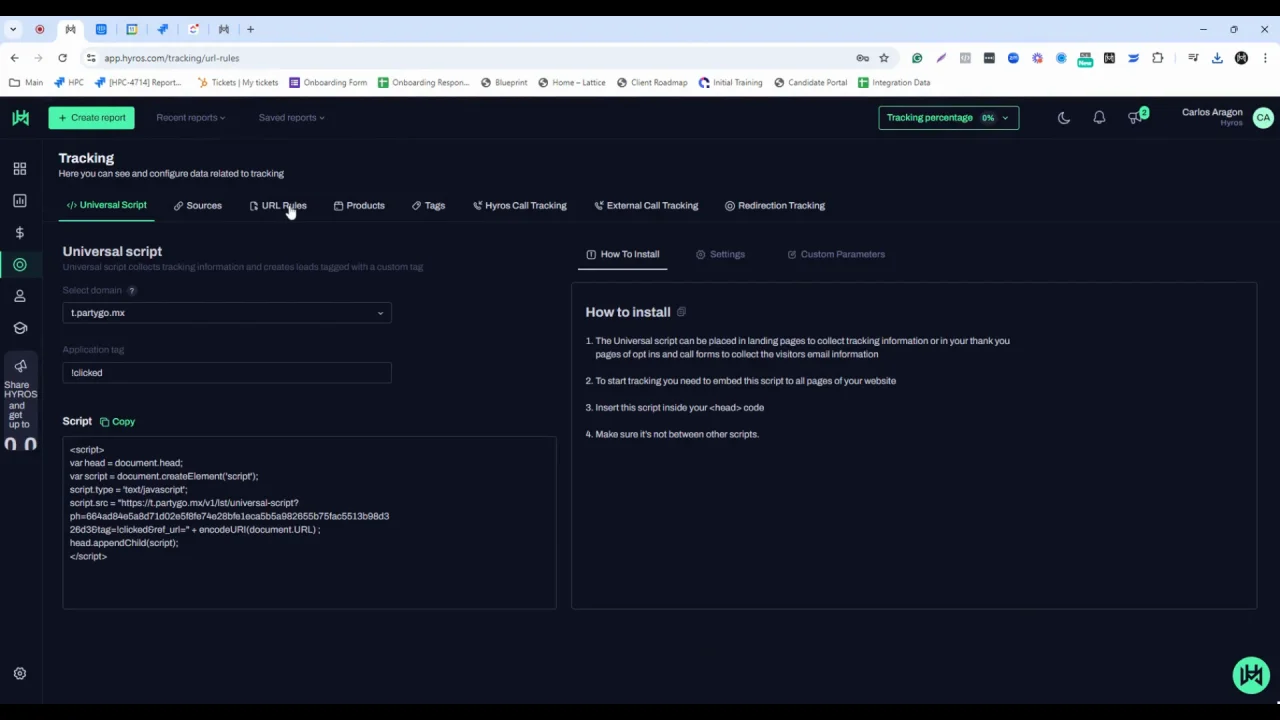Open the Zoom extension icon
The width and height of the screenshot is (1280, 720).
click(1013, 58)
